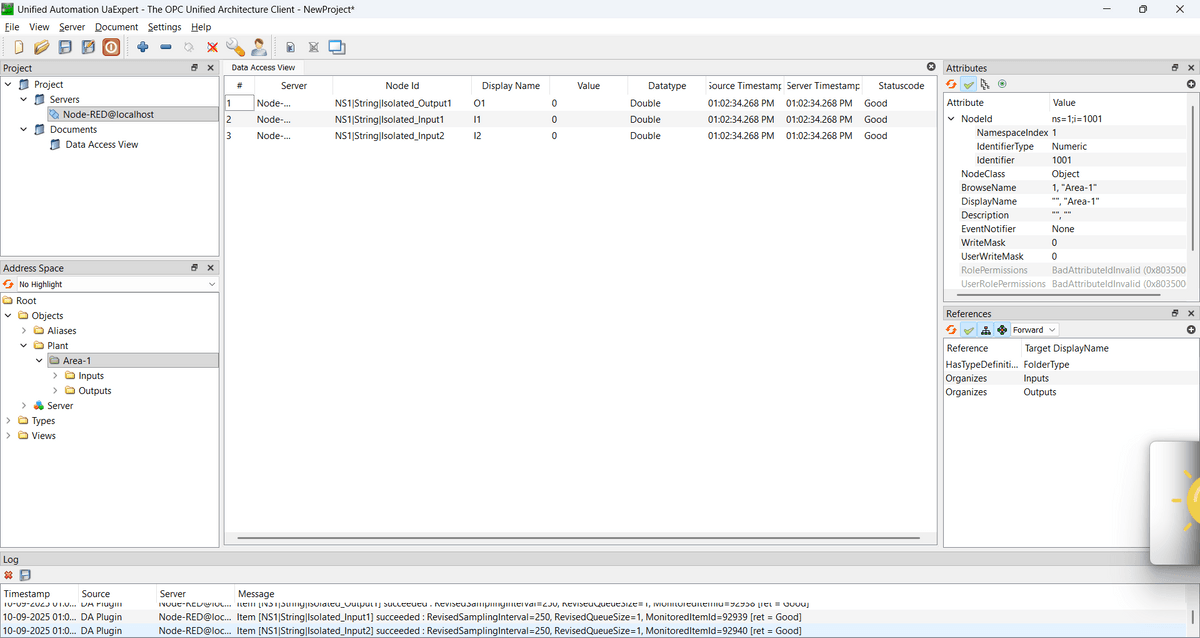Refresh the Attributes panel with orange arrows
Image resolution: width=1200 pixels, height=638 pixels.
click(x=952, y=84)
